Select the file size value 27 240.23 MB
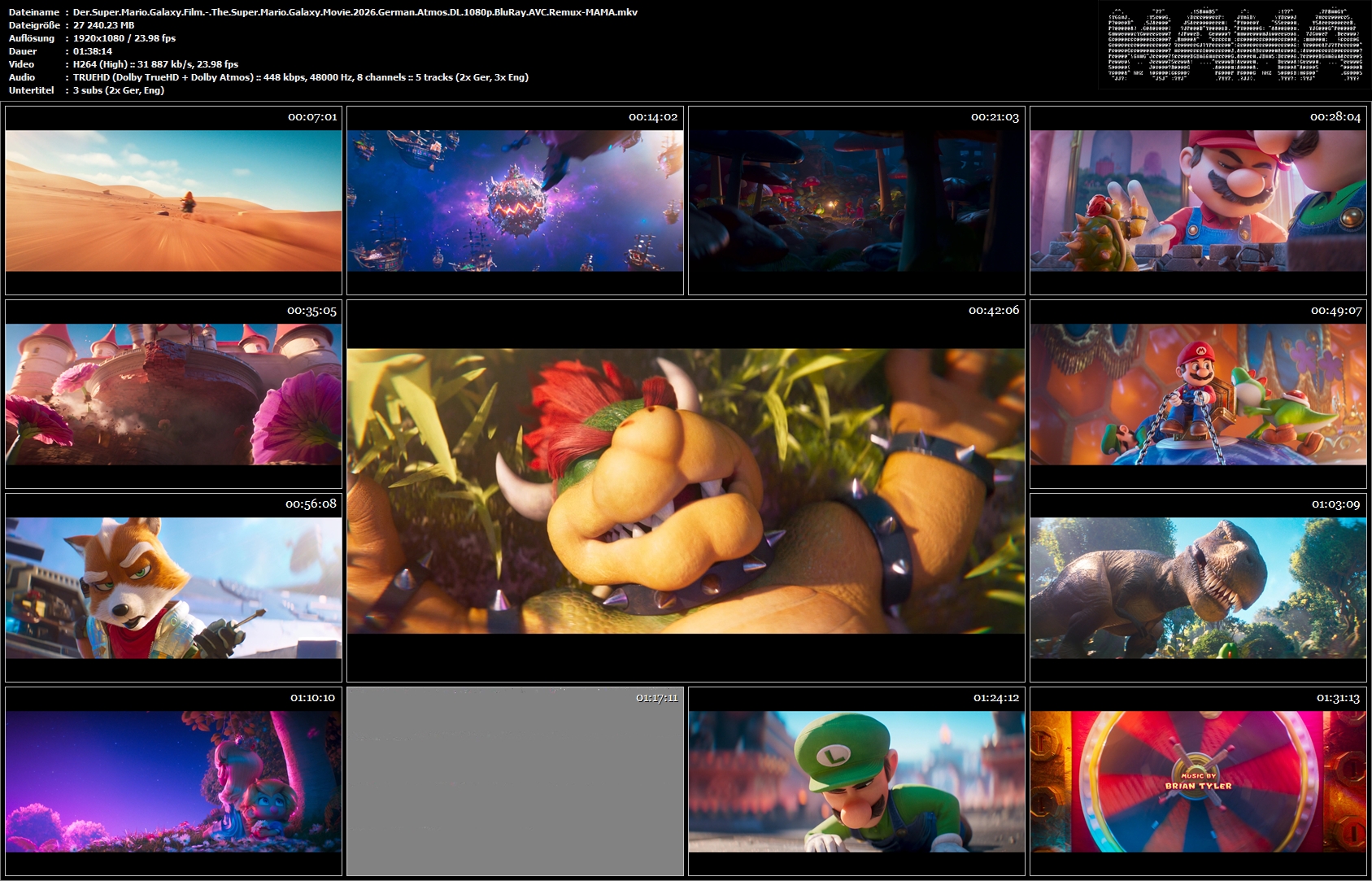This screenshot has height=881, width=1372. point(104,25)
